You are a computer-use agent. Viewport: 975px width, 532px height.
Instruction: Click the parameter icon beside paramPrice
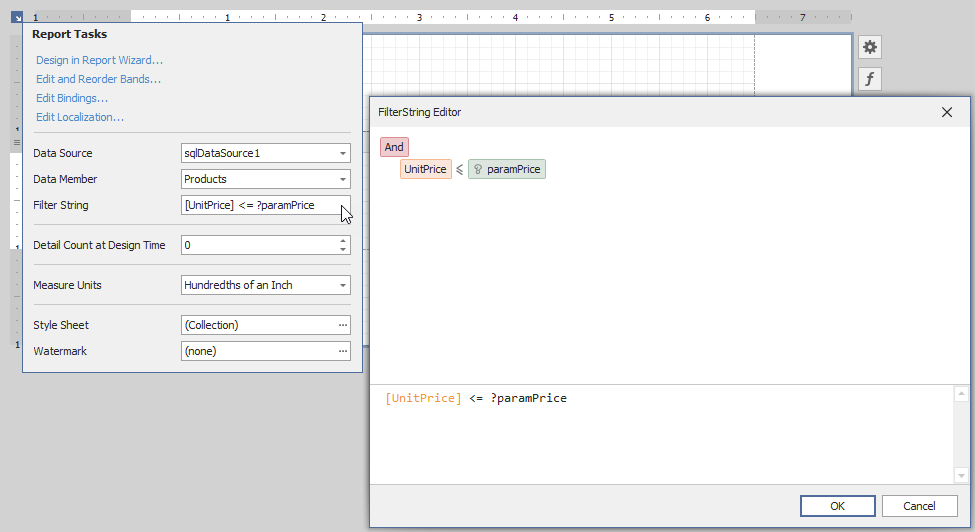tap(478, 170)
